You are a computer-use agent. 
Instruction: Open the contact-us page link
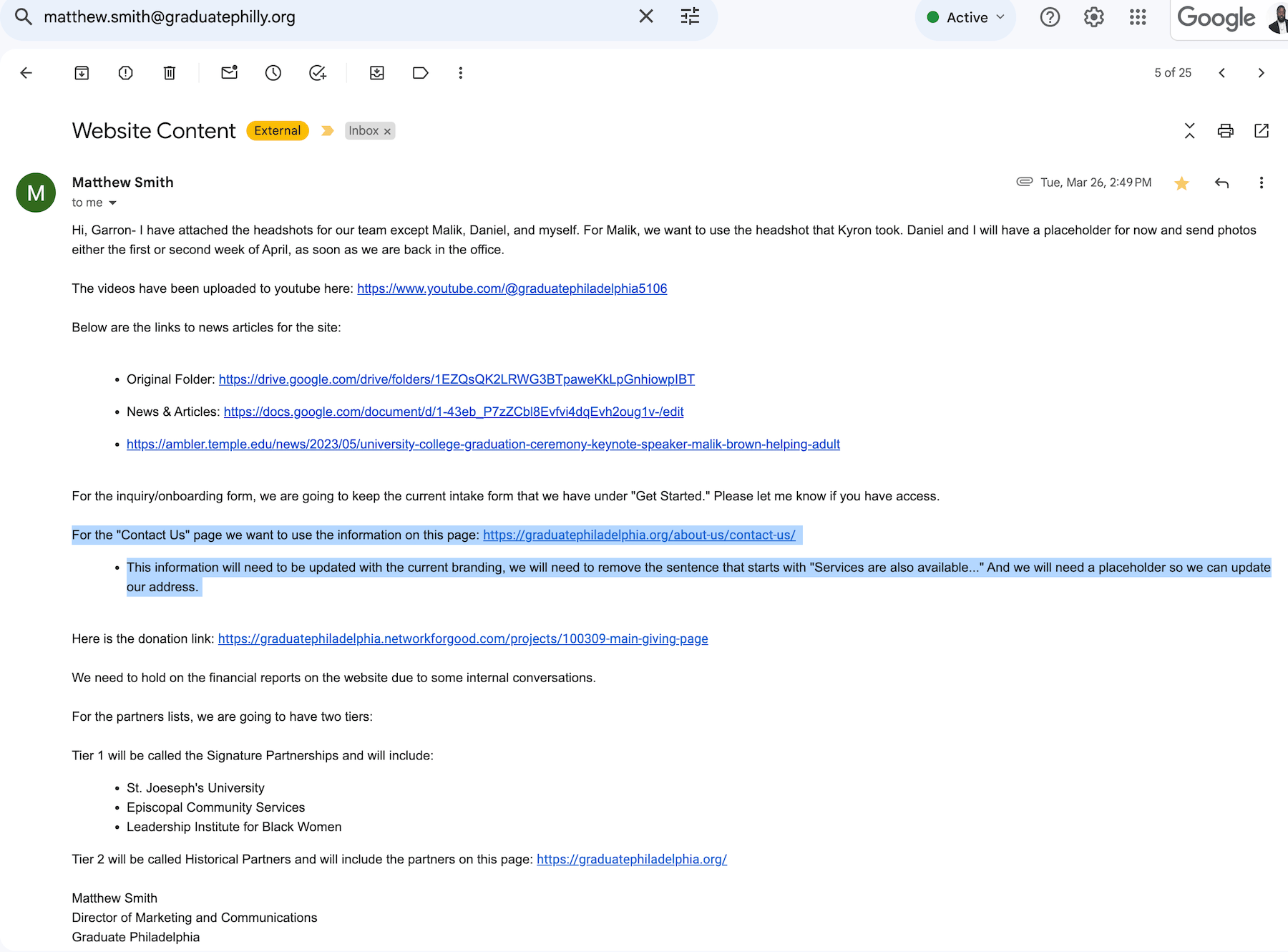coord(639,535)
